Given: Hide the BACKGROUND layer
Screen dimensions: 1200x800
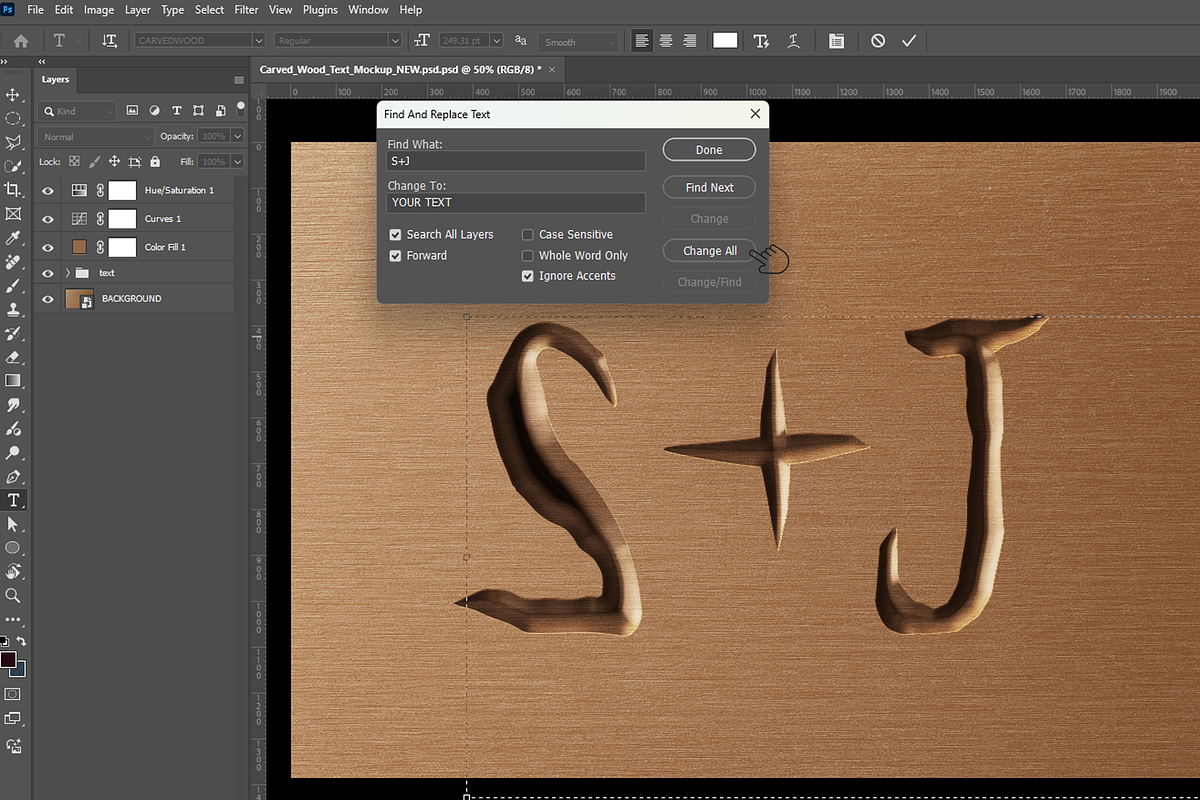Looking at the screenshot, I should point(48,299).
